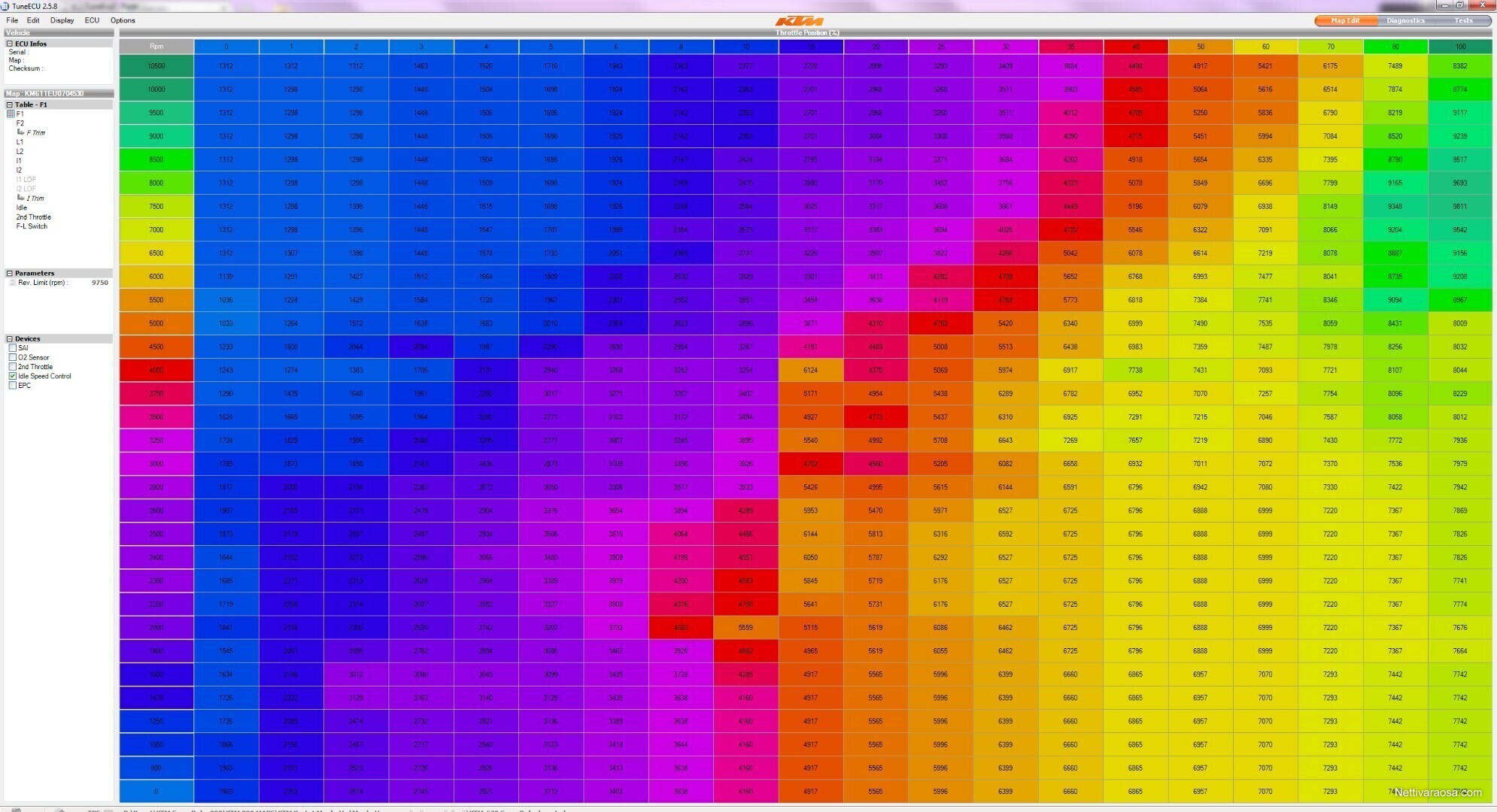Screen dimensions: 1497x812
Task: Uncheck the Idle Speed Control checkbox
Action: [13, 376]
